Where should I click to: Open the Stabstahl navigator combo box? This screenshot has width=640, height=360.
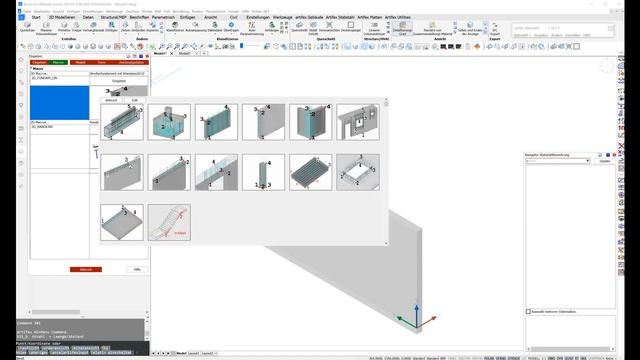558,161
